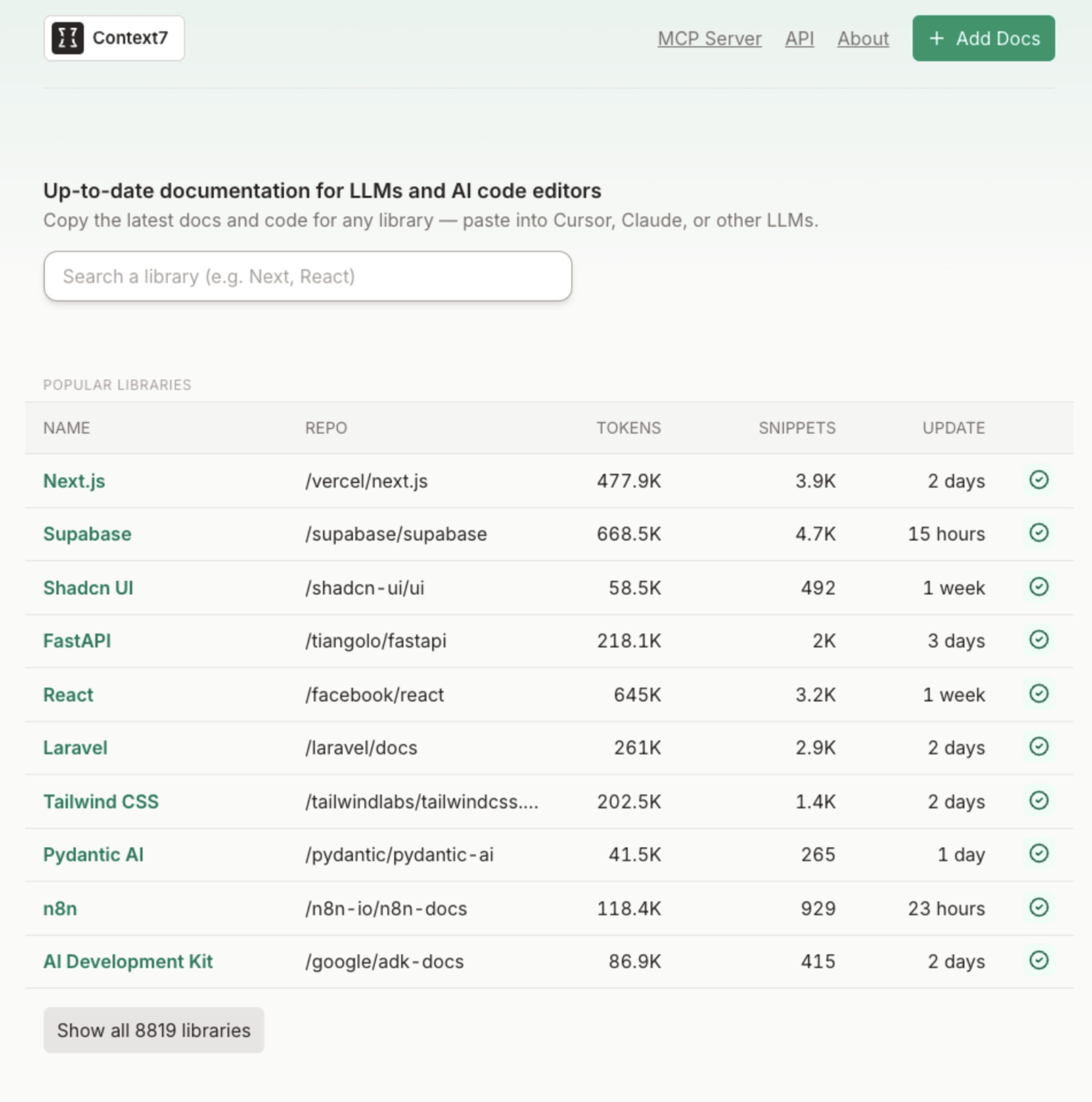This screenshot has height=1102, width=1092.
Task: Click the 477.9K tokens value
Action: point(629,481)
